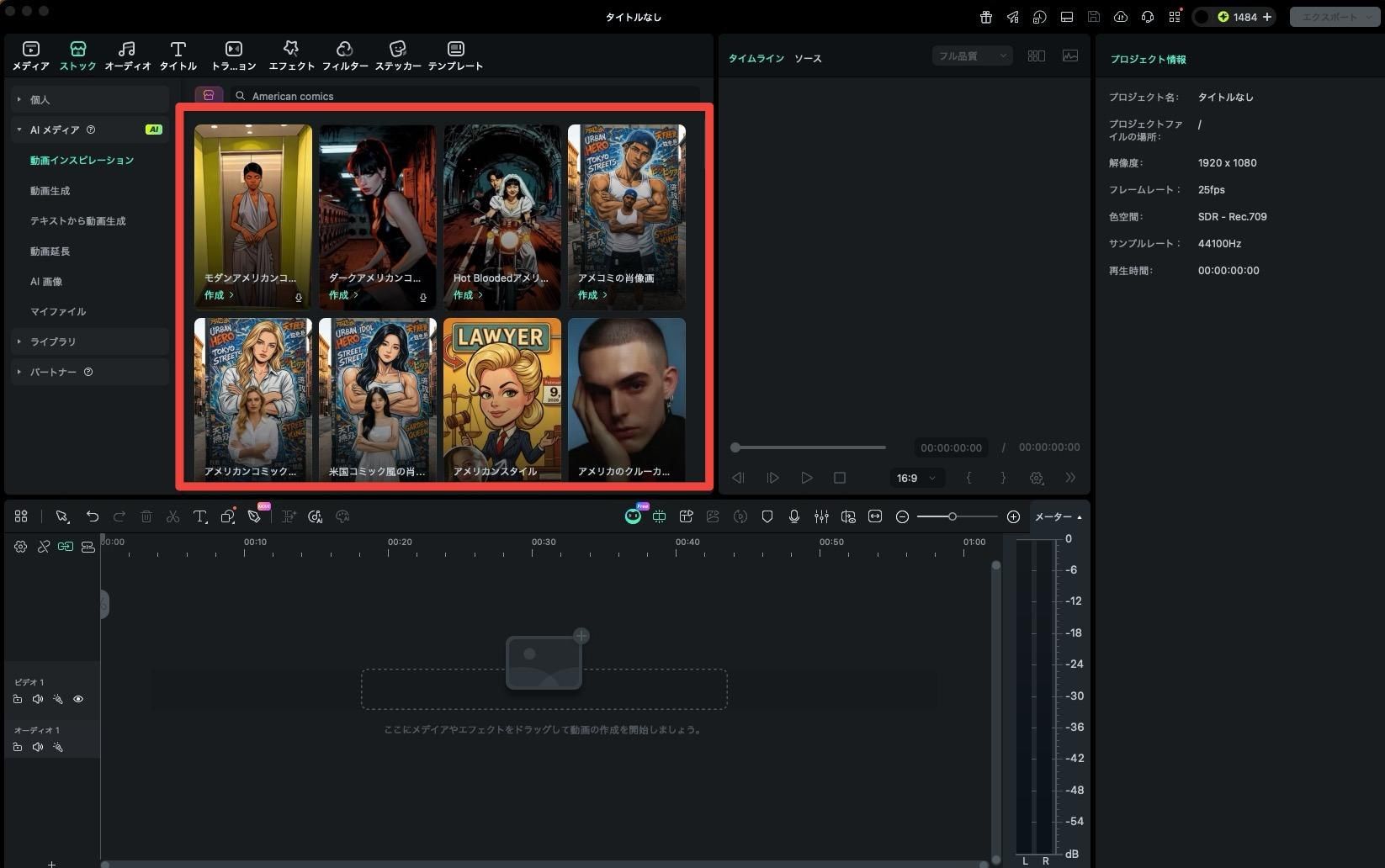Open the AI copilot face icon
This screenshot has height=868, width=1385.
click(633, 516)
